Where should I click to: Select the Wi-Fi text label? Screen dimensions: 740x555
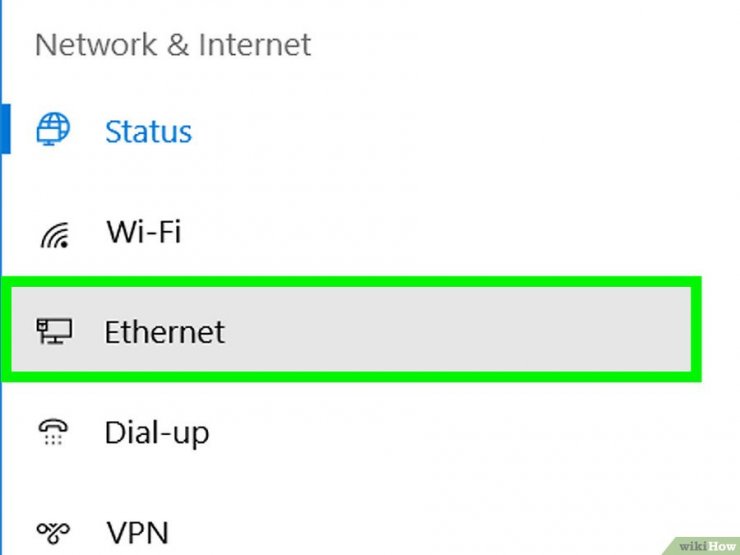pyautogui.click(x=143, y=231)
